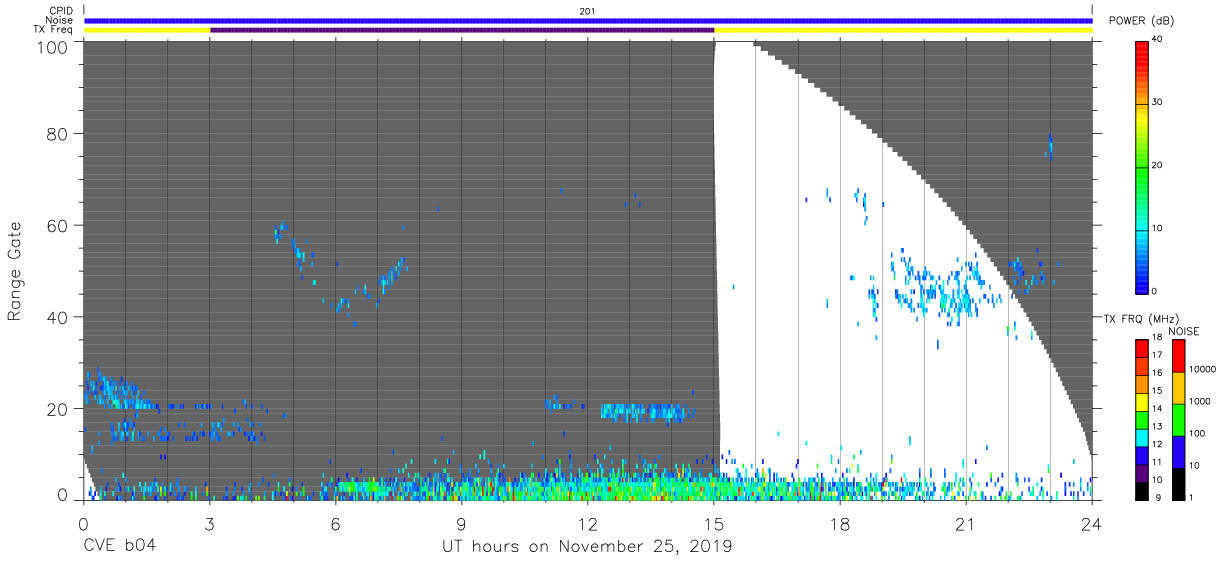The image size is (1228, 567).
Task: Click the power color bar gradient
Action: click(x=1141, y=167)
